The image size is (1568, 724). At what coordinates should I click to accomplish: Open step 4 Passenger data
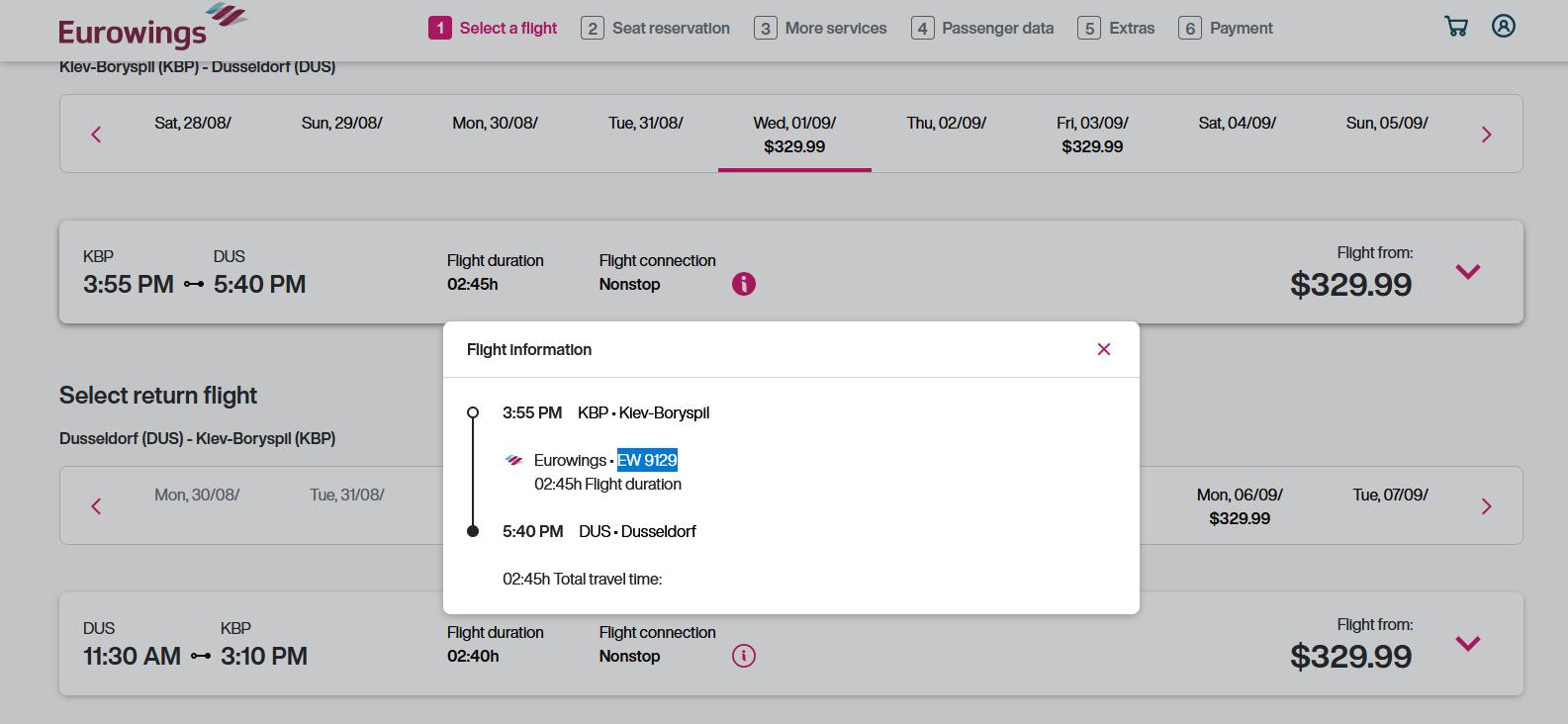coord(982,29)
